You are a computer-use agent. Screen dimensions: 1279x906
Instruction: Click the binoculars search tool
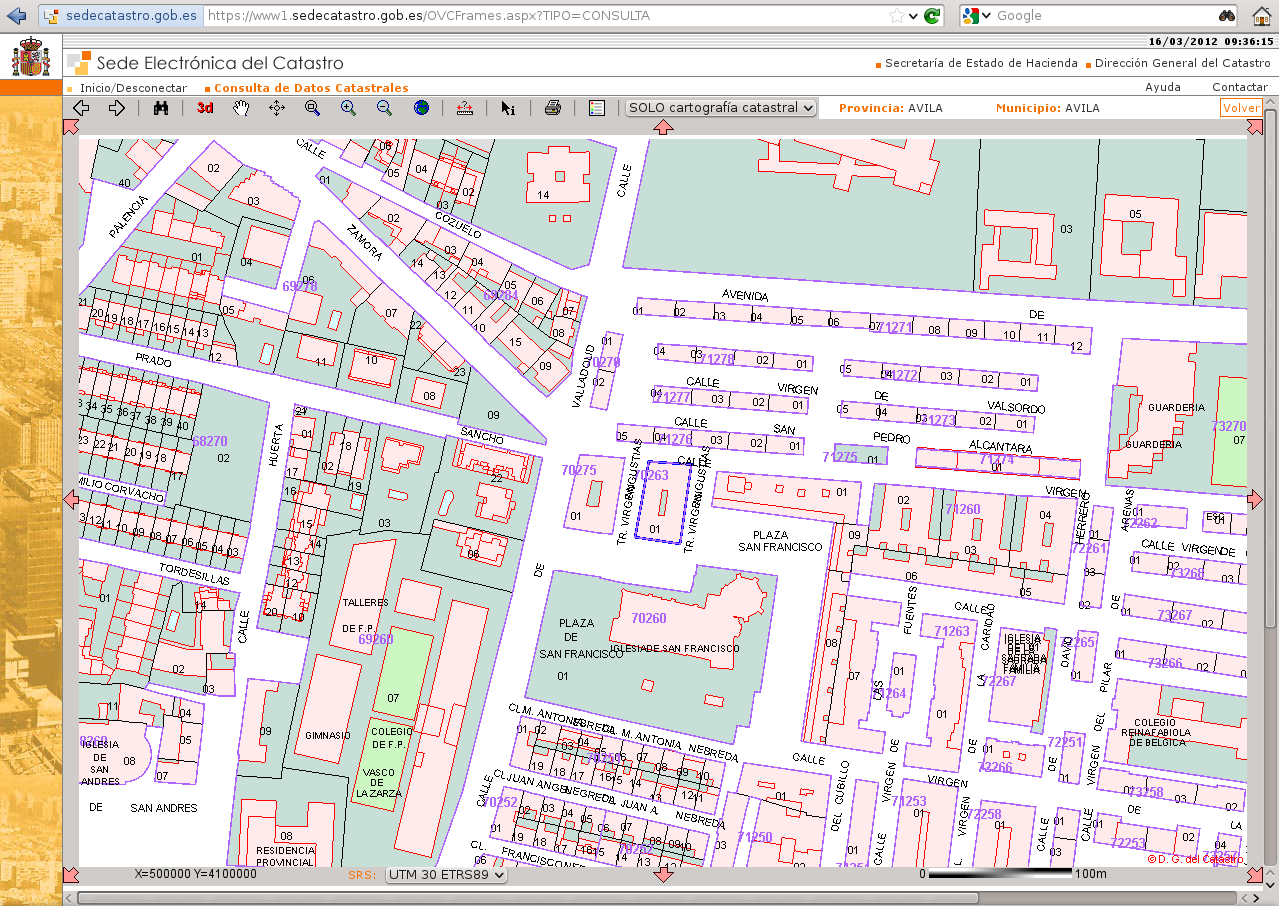point(161,108)
